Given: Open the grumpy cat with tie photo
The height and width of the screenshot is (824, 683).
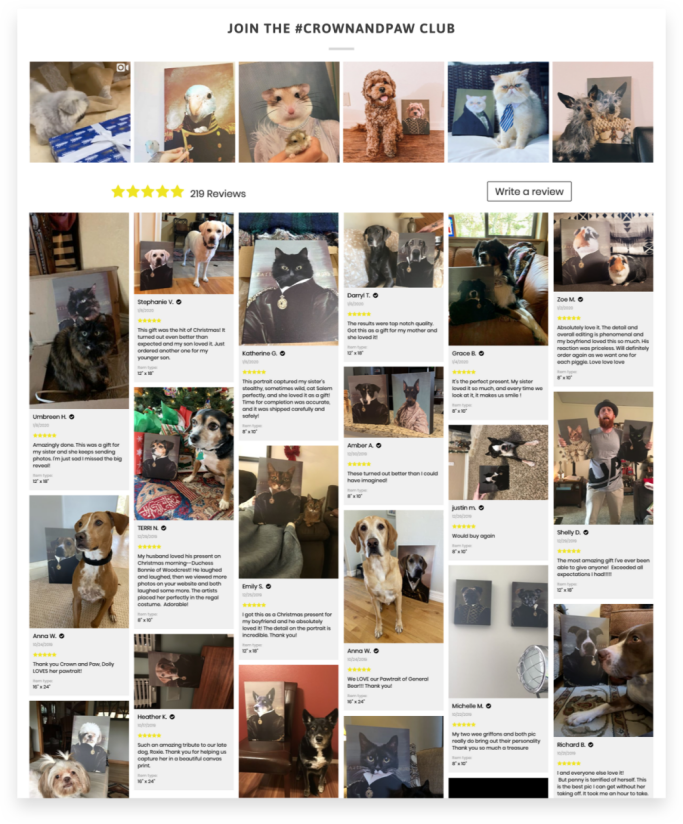Looking at the screenshot, I should click(498, 112).
